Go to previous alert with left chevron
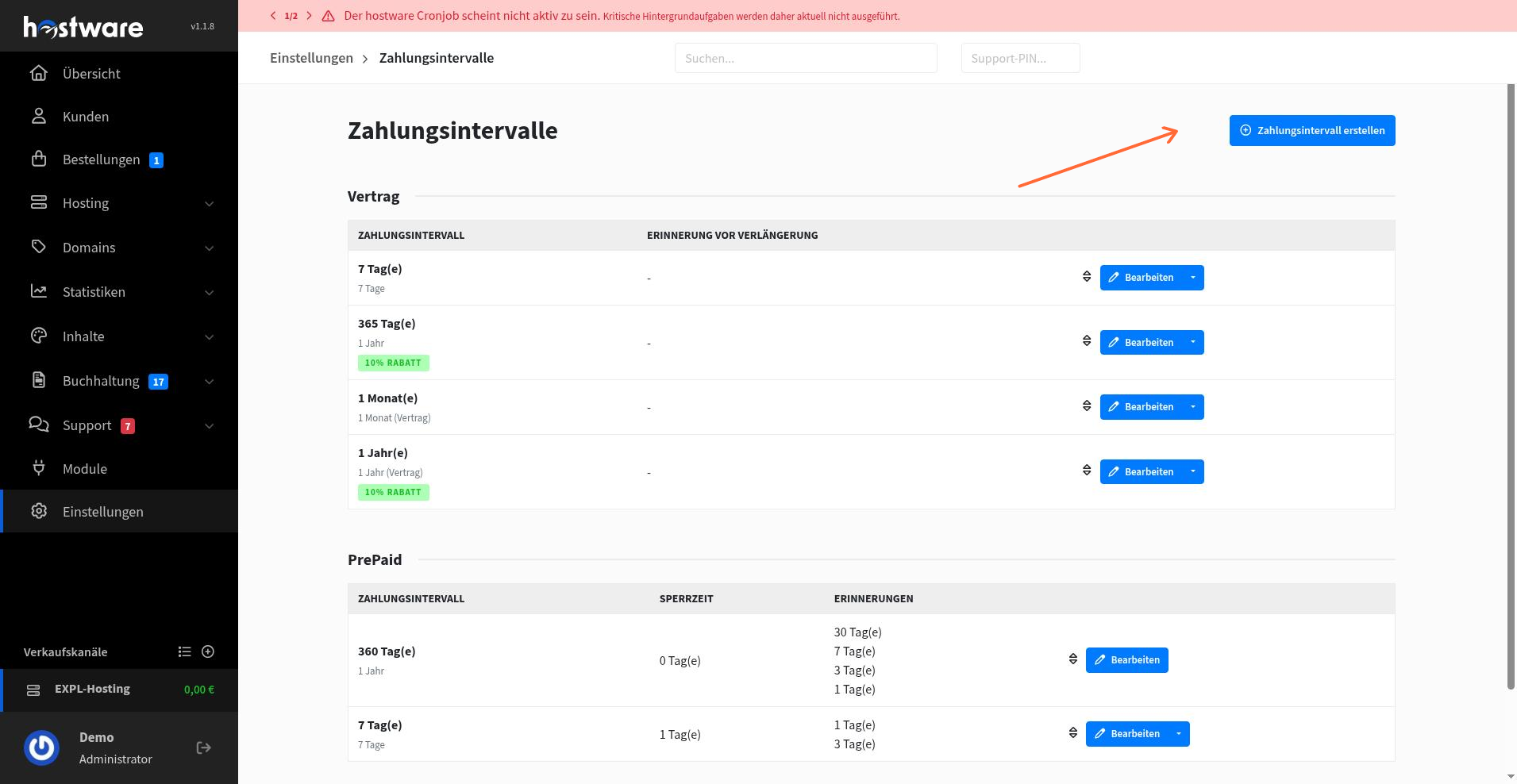1517x784 pixels. point(274,16)
